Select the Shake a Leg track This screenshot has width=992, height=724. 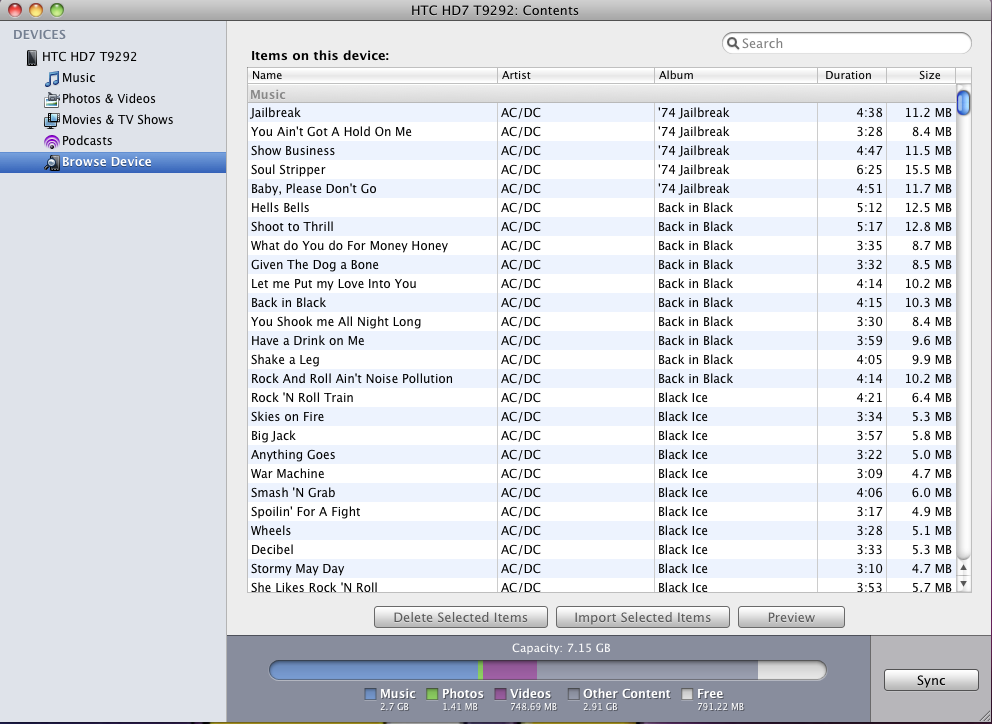602,359
